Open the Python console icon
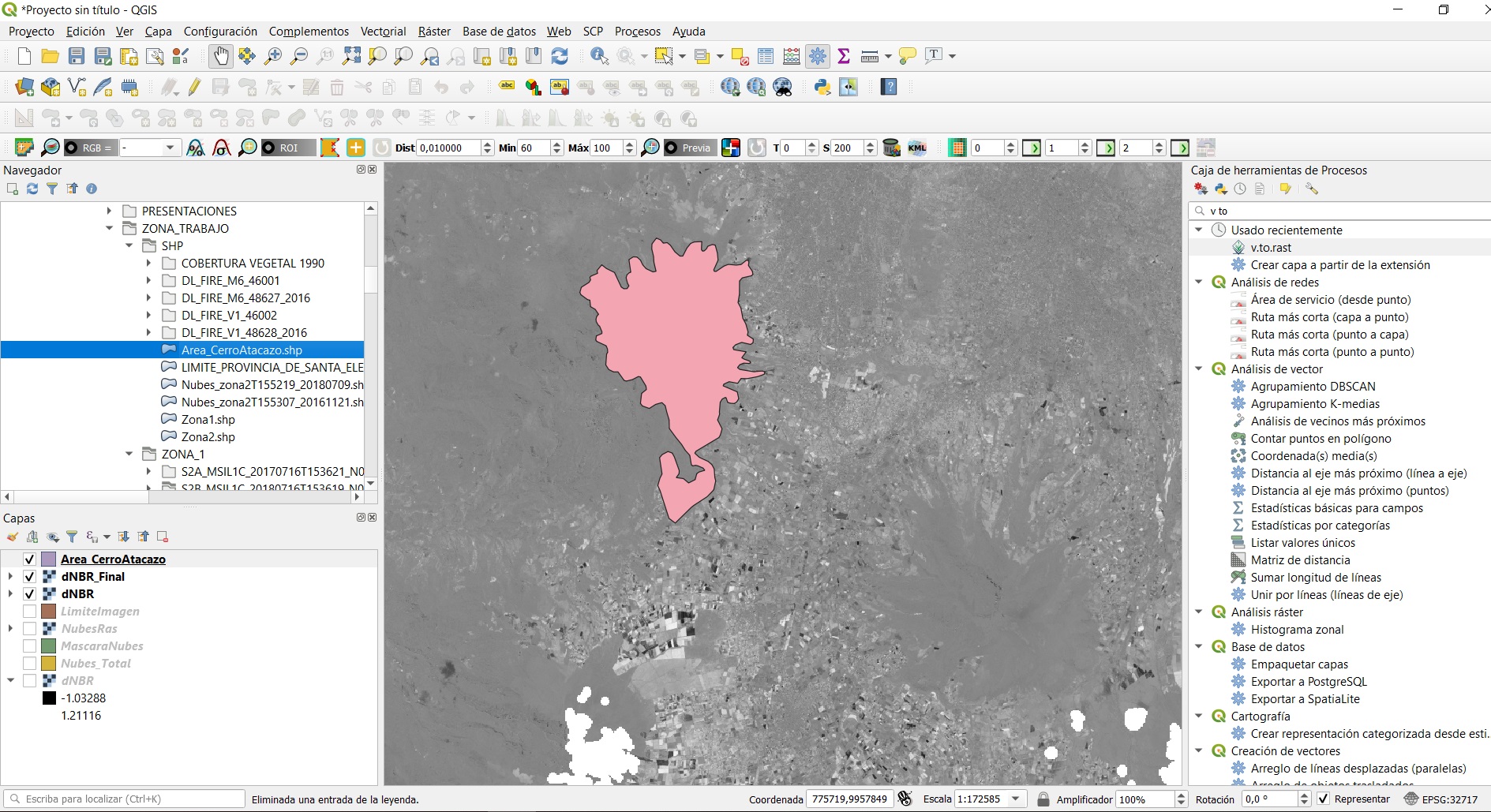This screenshot has width=1491, height=812. 822,88
